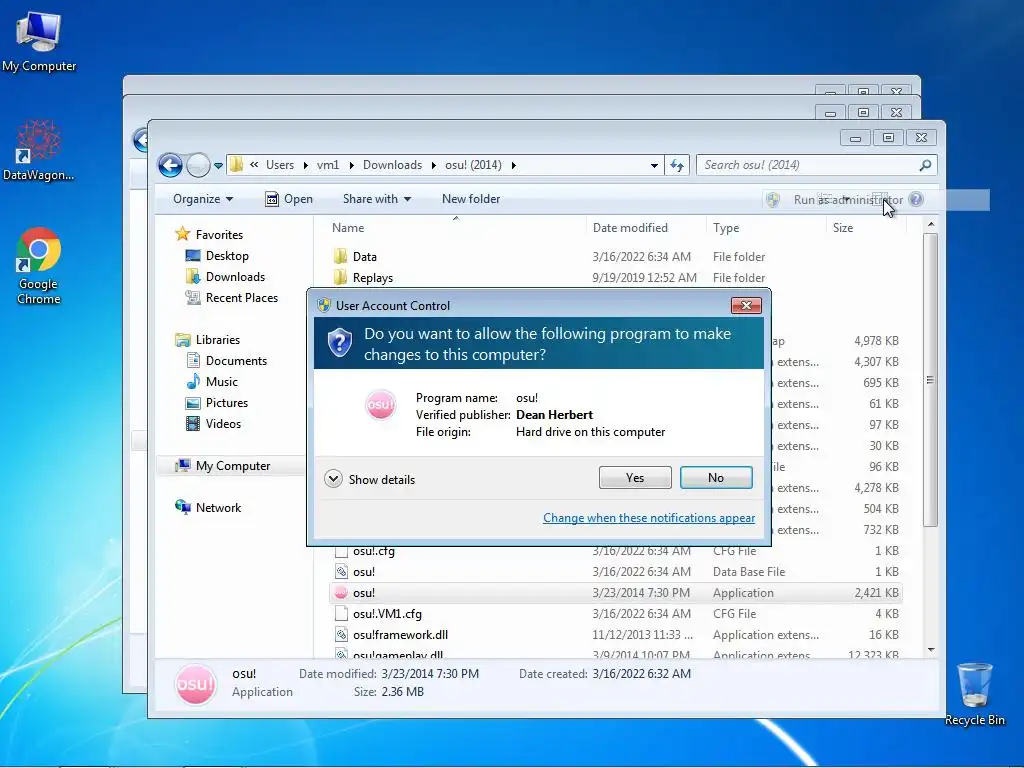Image resolution: width=1024 pixels, height=768 pixels.
Task: Click the Explorer back arrow button
Action: 170,165
